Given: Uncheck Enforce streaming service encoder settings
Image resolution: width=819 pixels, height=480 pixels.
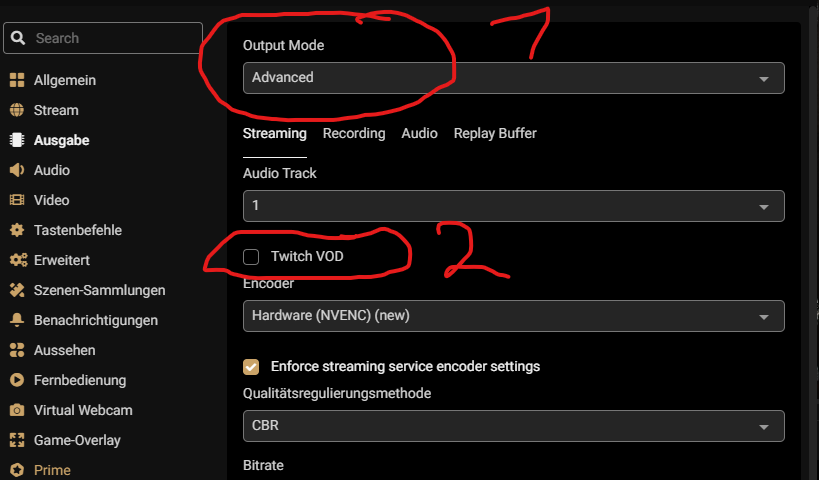Looking at the screenshot, I should point(252,367).
